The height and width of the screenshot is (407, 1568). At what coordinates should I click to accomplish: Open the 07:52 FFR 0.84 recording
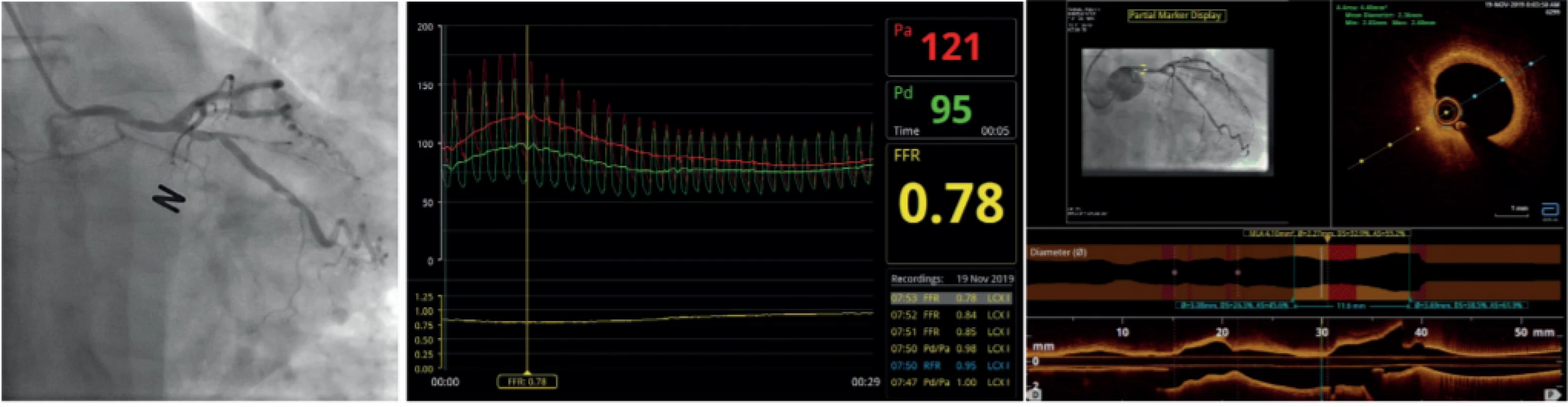pyautogui.click(x=951, y=315)
